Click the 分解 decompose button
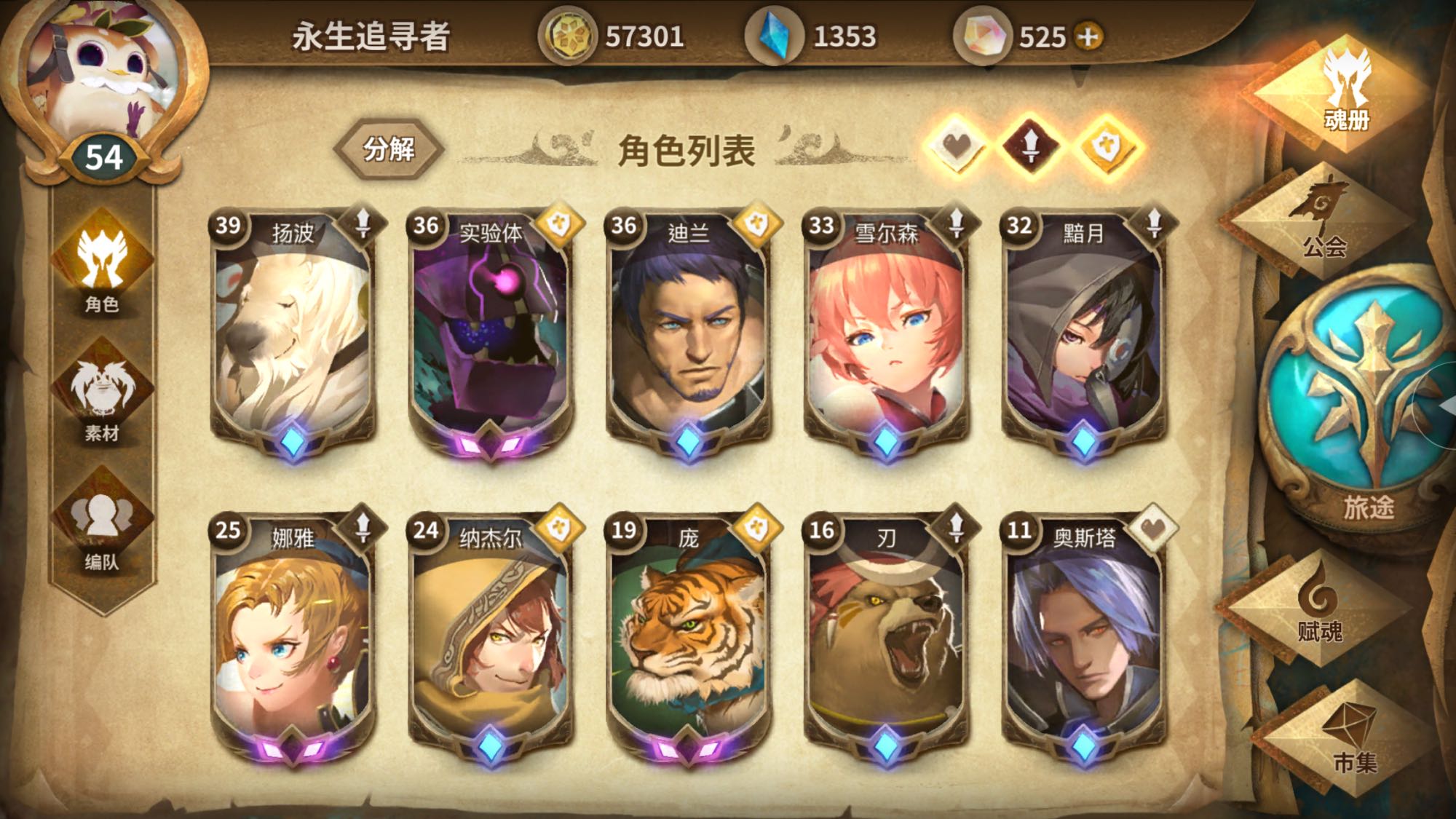 [x=389, y=149]
